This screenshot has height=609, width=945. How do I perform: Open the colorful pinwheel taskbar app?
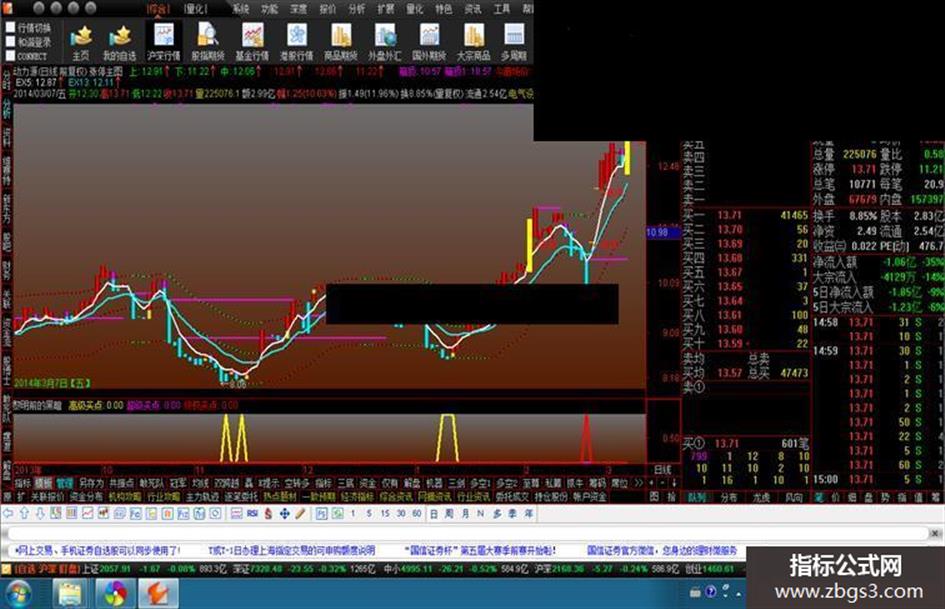pos(115,594)
